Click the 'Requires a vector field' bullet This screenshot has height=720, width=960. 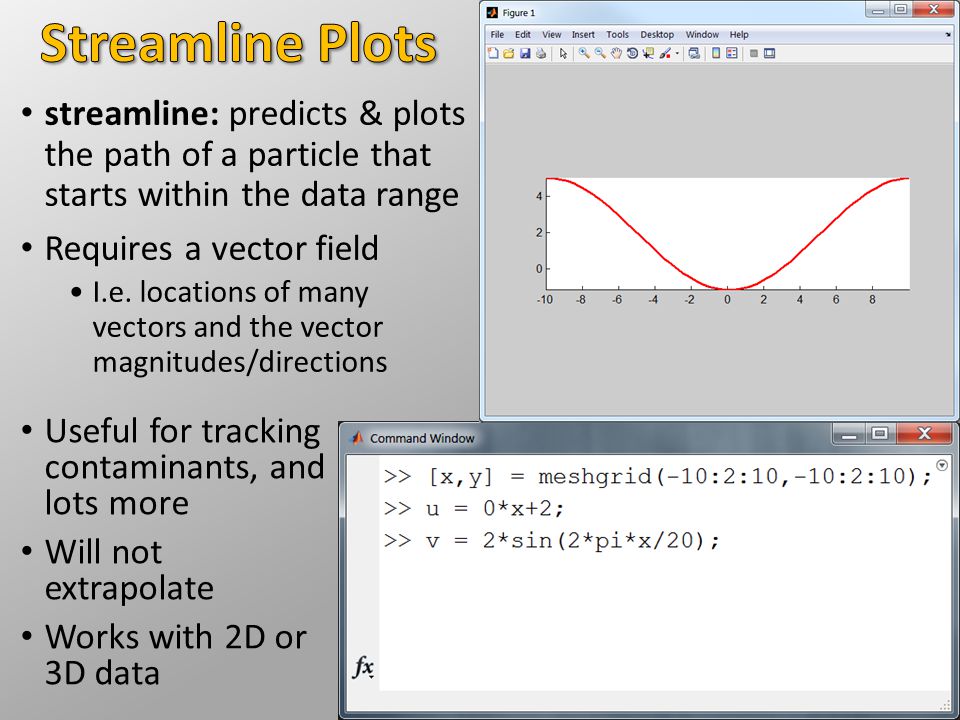pyautogui.click(x=211, y=249)
